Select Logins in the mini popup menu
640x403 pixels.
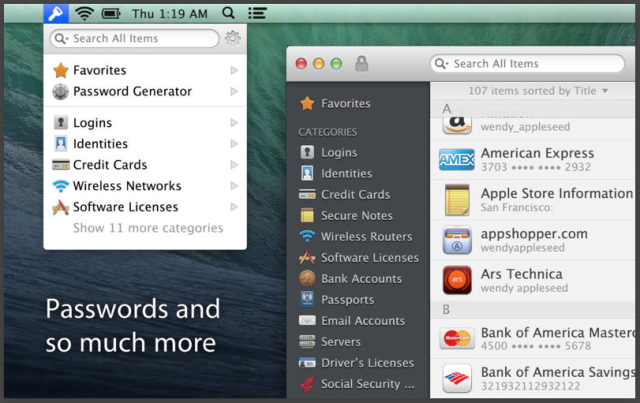pyautogui.click(x=145, y=122)
